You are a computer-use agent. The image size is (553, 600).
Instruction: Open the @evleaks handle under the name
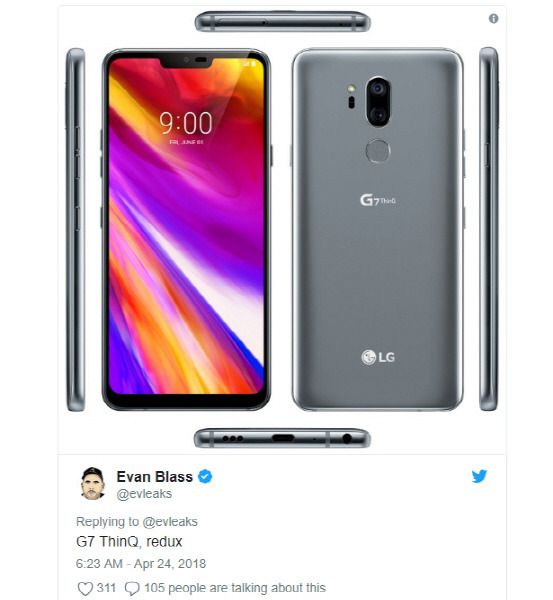coord(144,494)
